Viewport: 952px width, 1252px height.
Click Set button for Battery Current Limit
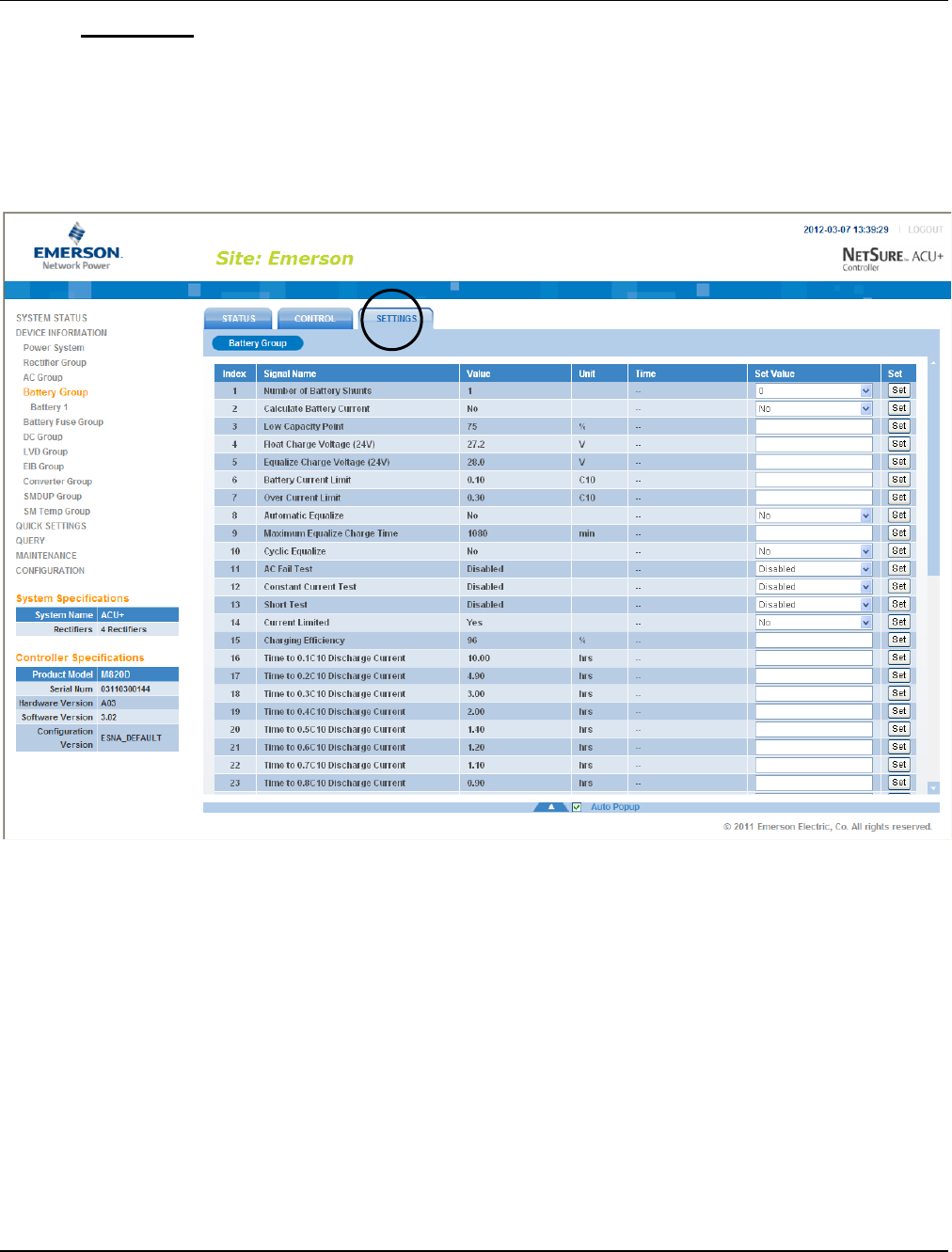899,480
